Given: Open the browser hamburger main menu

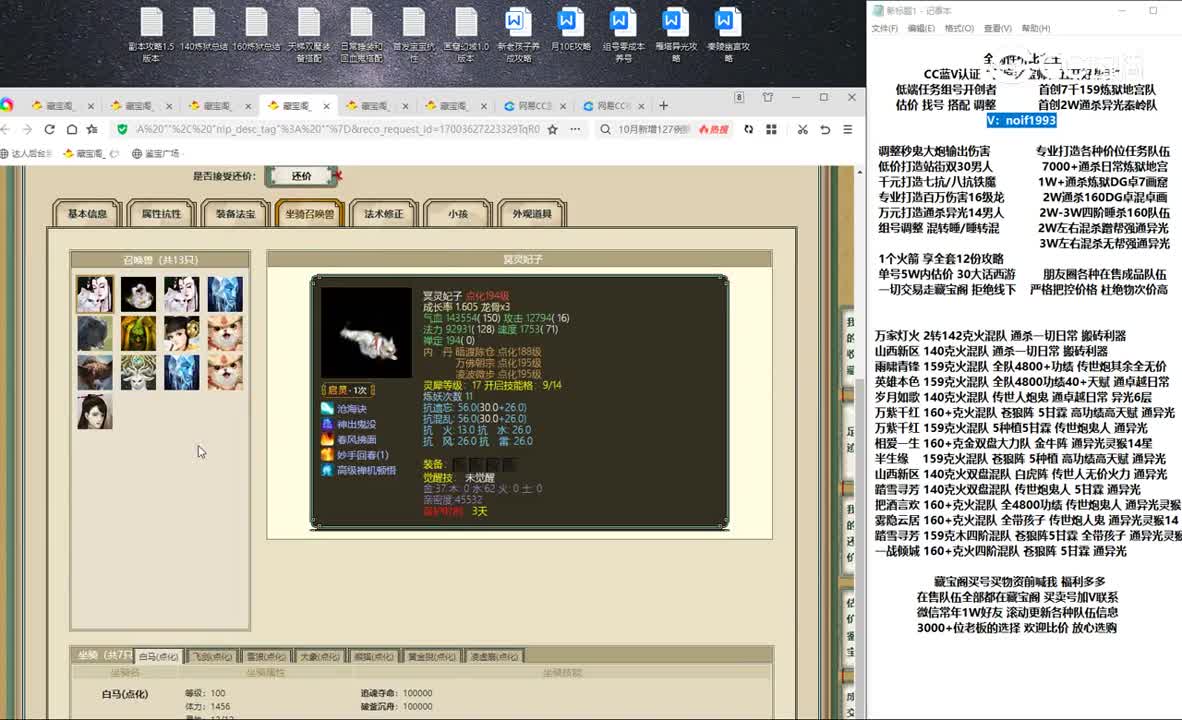Looking at the screenshot, I should point(847,130).
